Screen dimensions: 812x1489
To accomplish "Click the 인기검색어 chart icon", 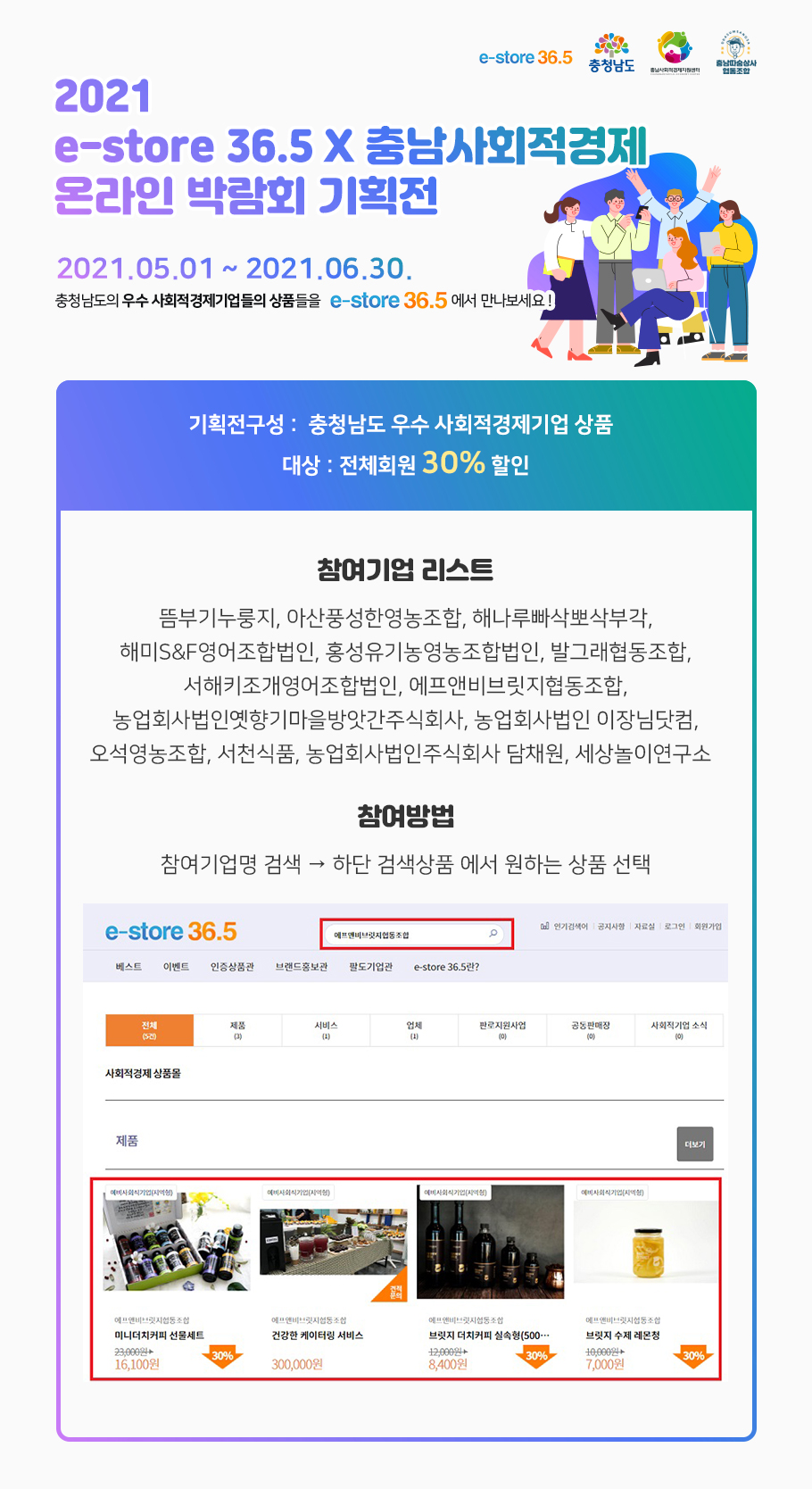I will (x=544, y=927).
